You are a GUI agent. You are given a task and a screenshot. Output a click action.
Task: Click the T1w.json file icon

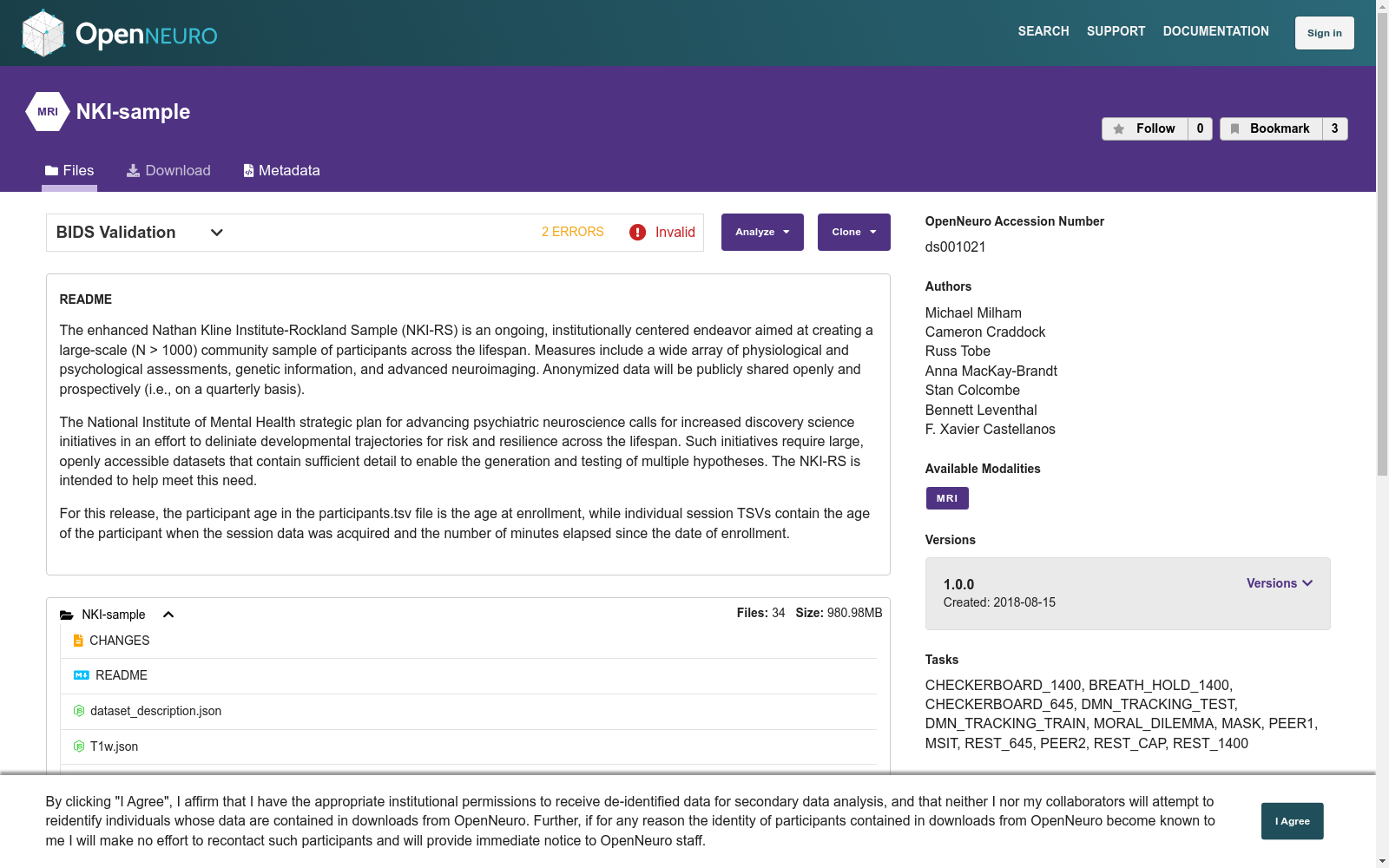(x=79, y=746)
